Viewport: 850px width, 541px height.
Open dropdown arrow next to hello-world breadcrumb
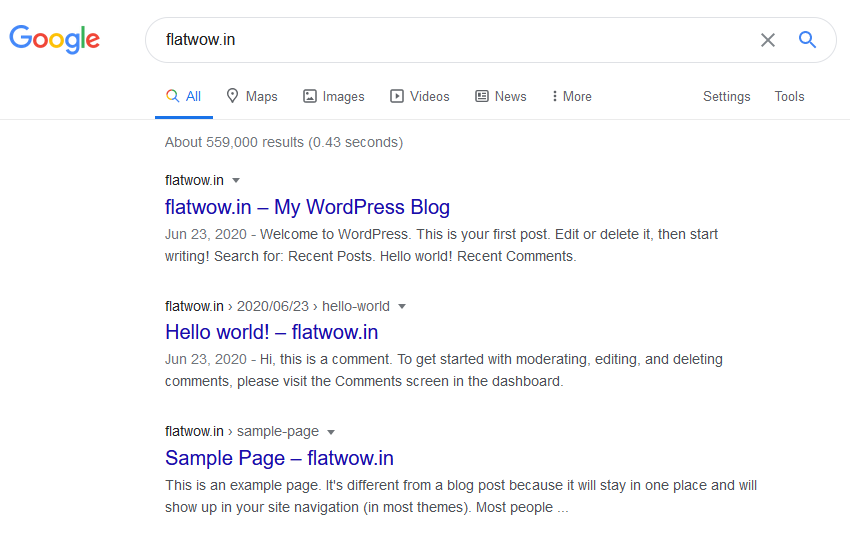(402, 307)
